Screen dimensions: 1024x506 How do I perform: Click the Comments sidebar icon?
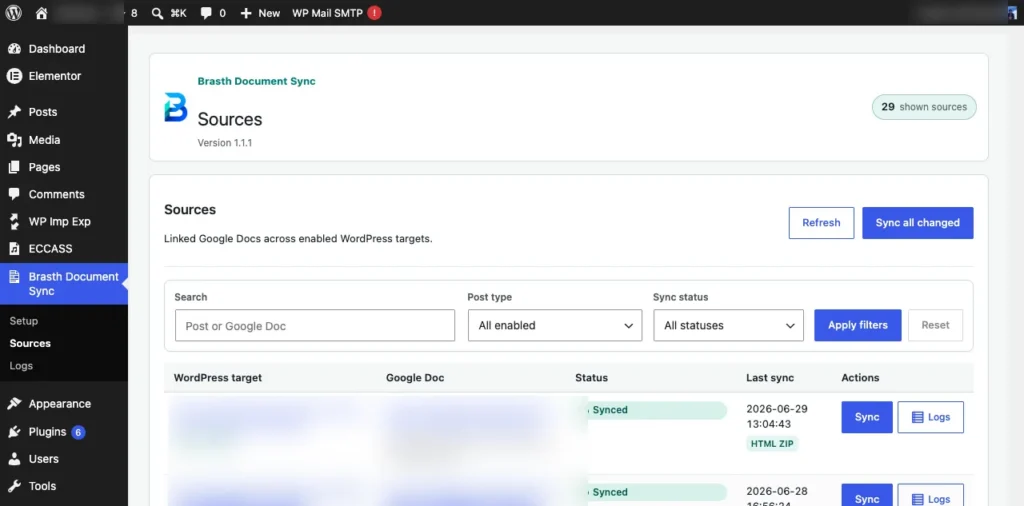14,195
